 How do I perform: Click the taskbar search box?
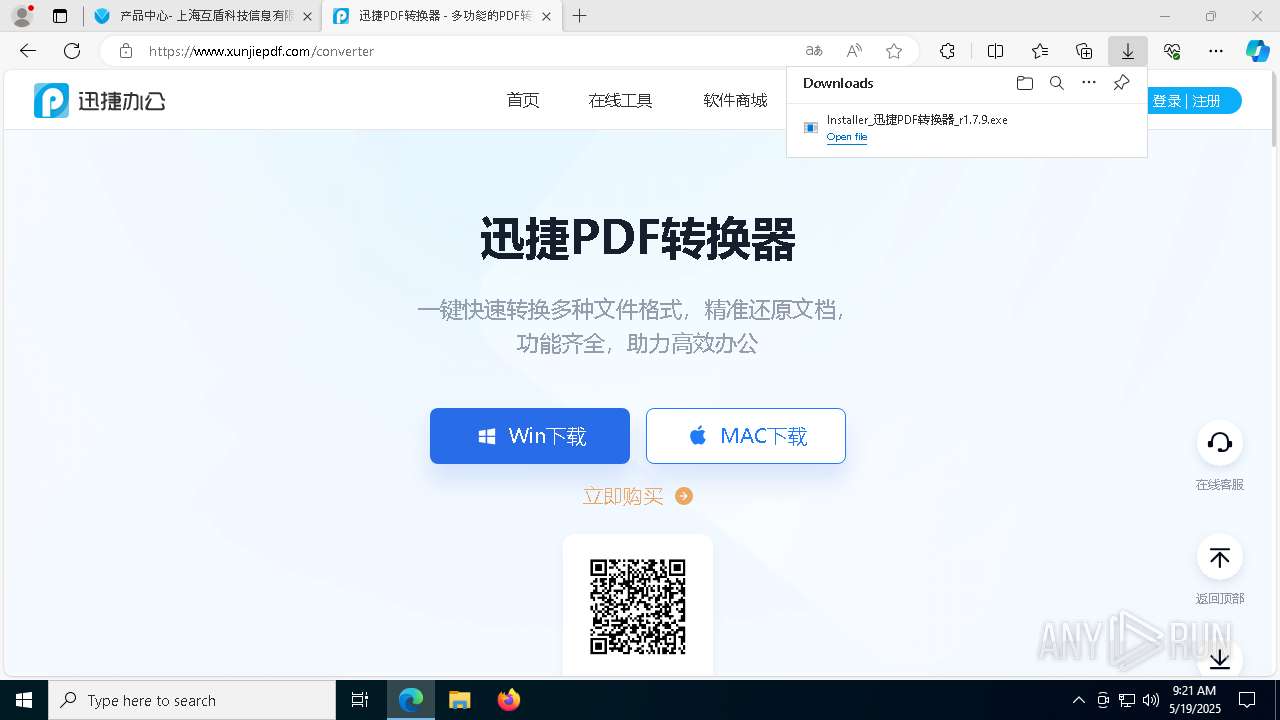pyautogui.click(x=192, y=700)
